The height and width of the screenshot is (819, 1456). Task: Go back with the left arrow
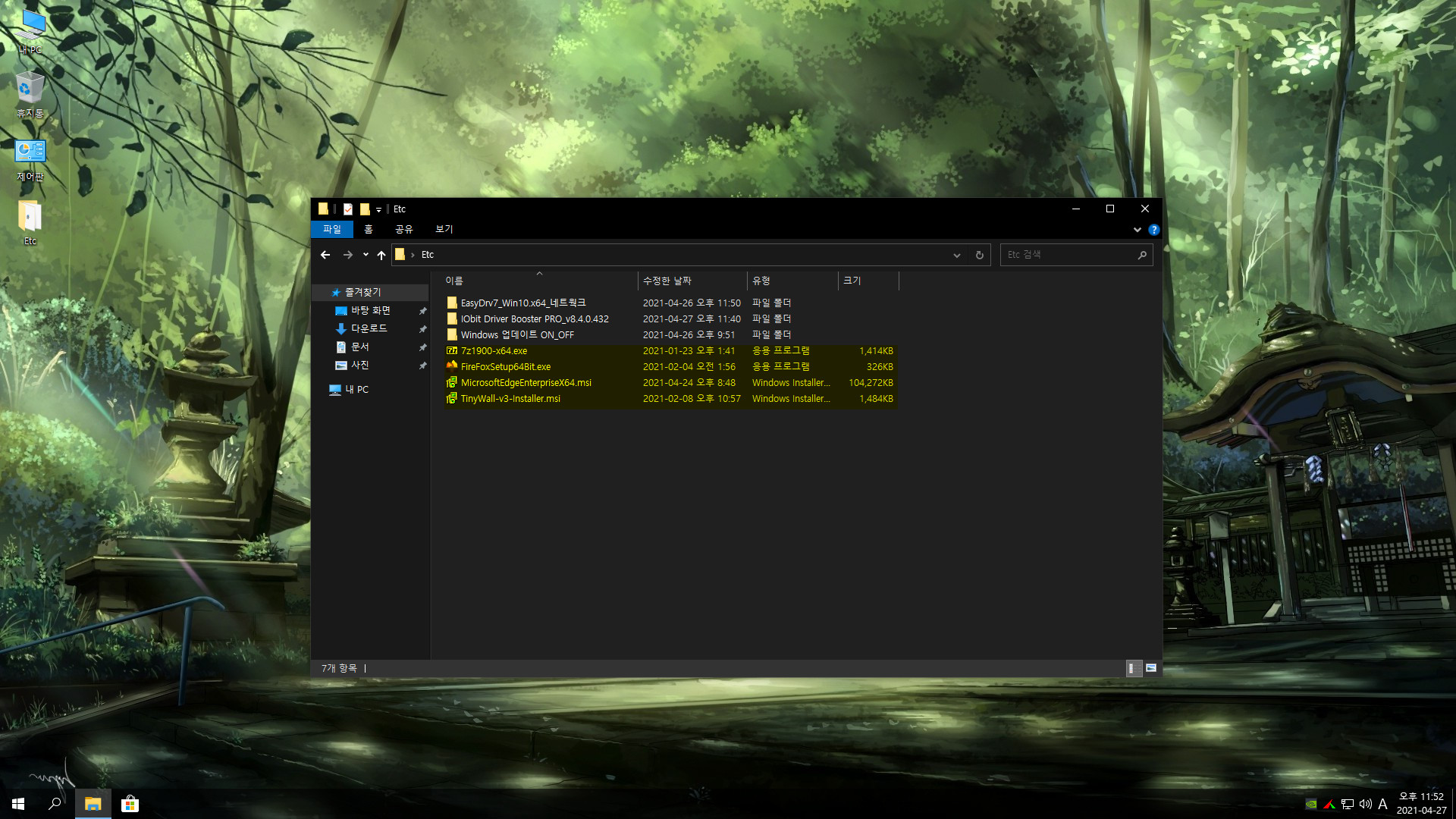coord(325,255)
